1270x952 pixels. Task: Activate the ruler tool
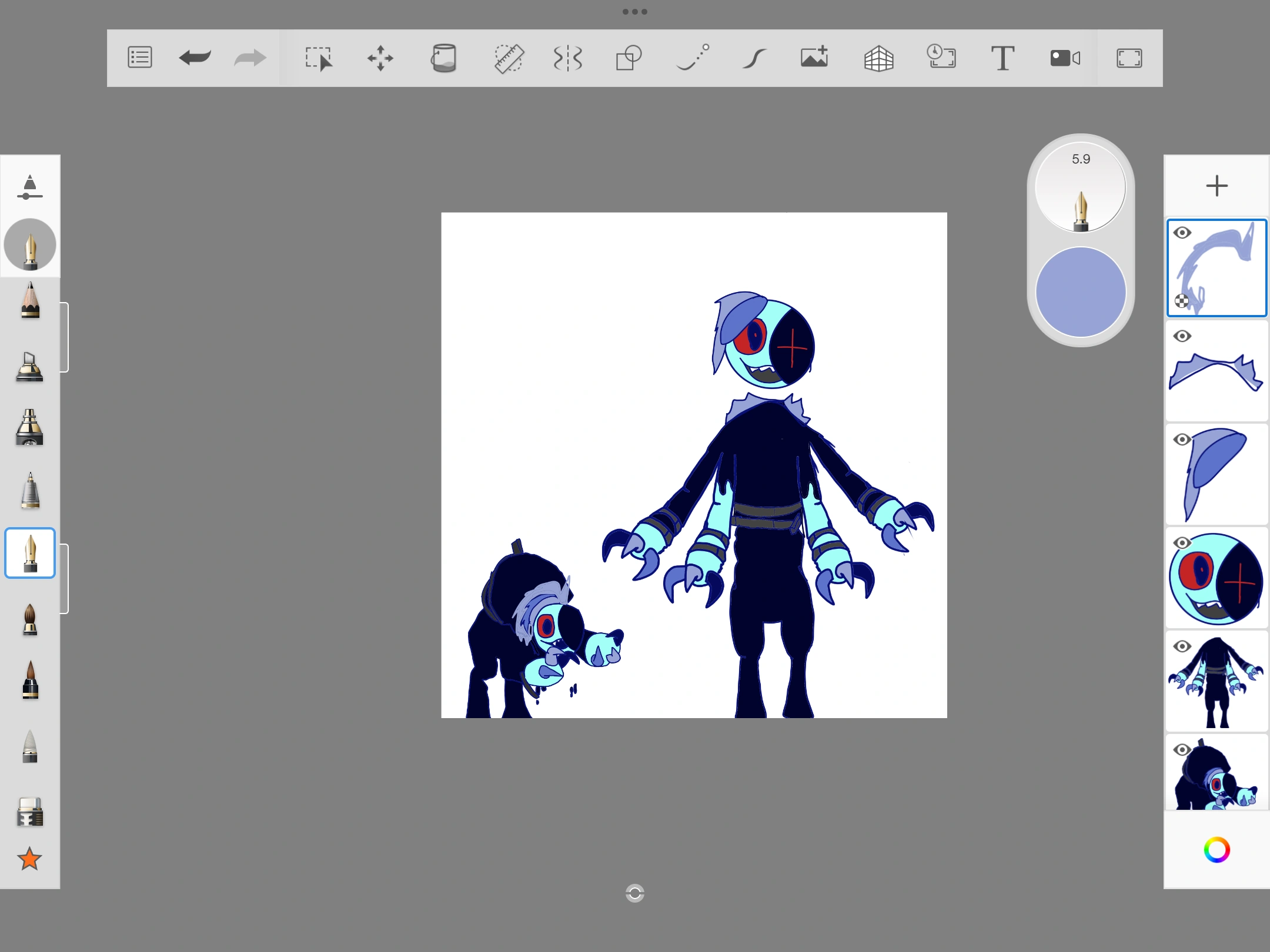point(509,58)
